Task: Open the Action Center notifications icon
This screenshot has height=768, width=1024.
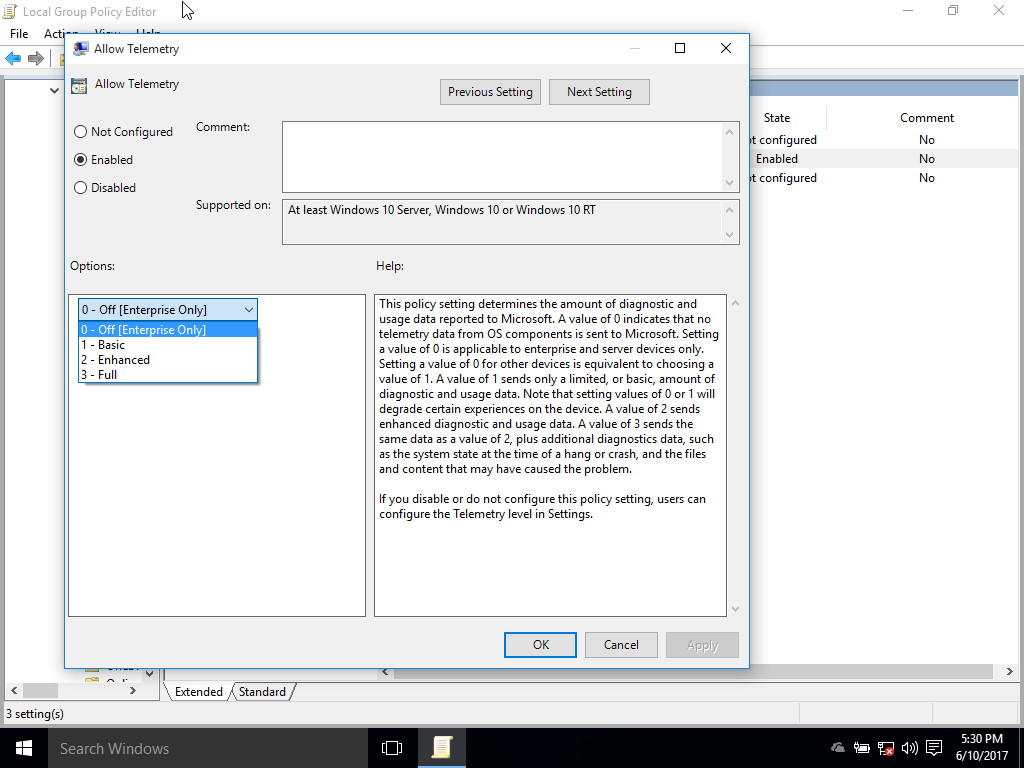Action: click(934, 748)
